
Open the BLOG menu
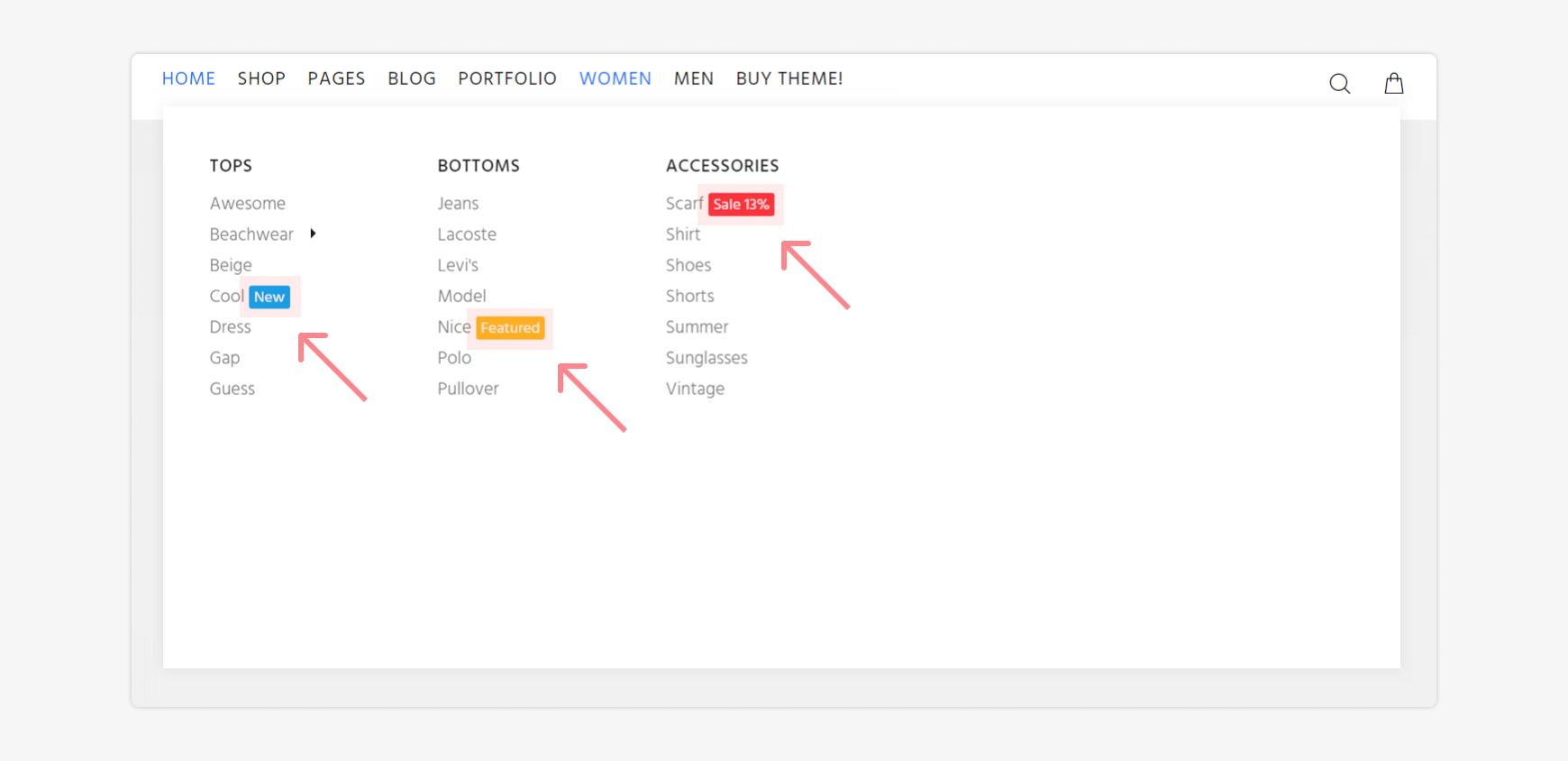click(412, 78)
